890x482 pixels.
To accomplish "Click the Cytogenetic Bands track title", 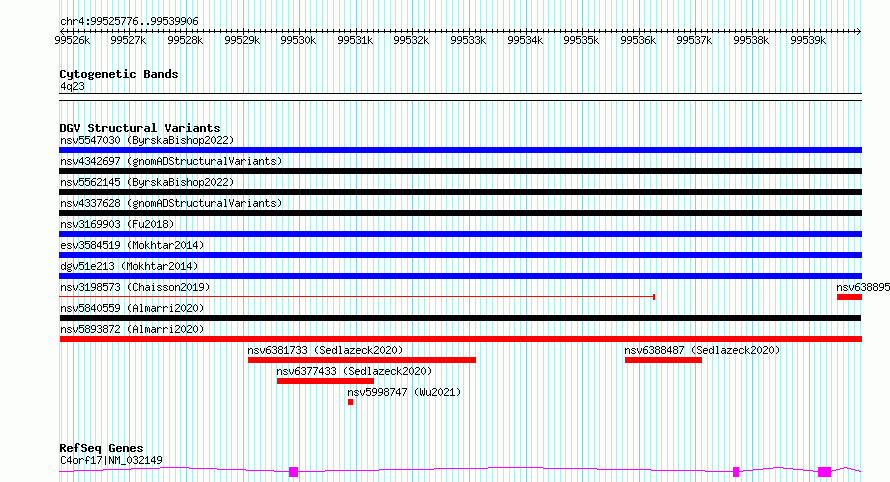I will pyautogui.click(x=119, y=74).
